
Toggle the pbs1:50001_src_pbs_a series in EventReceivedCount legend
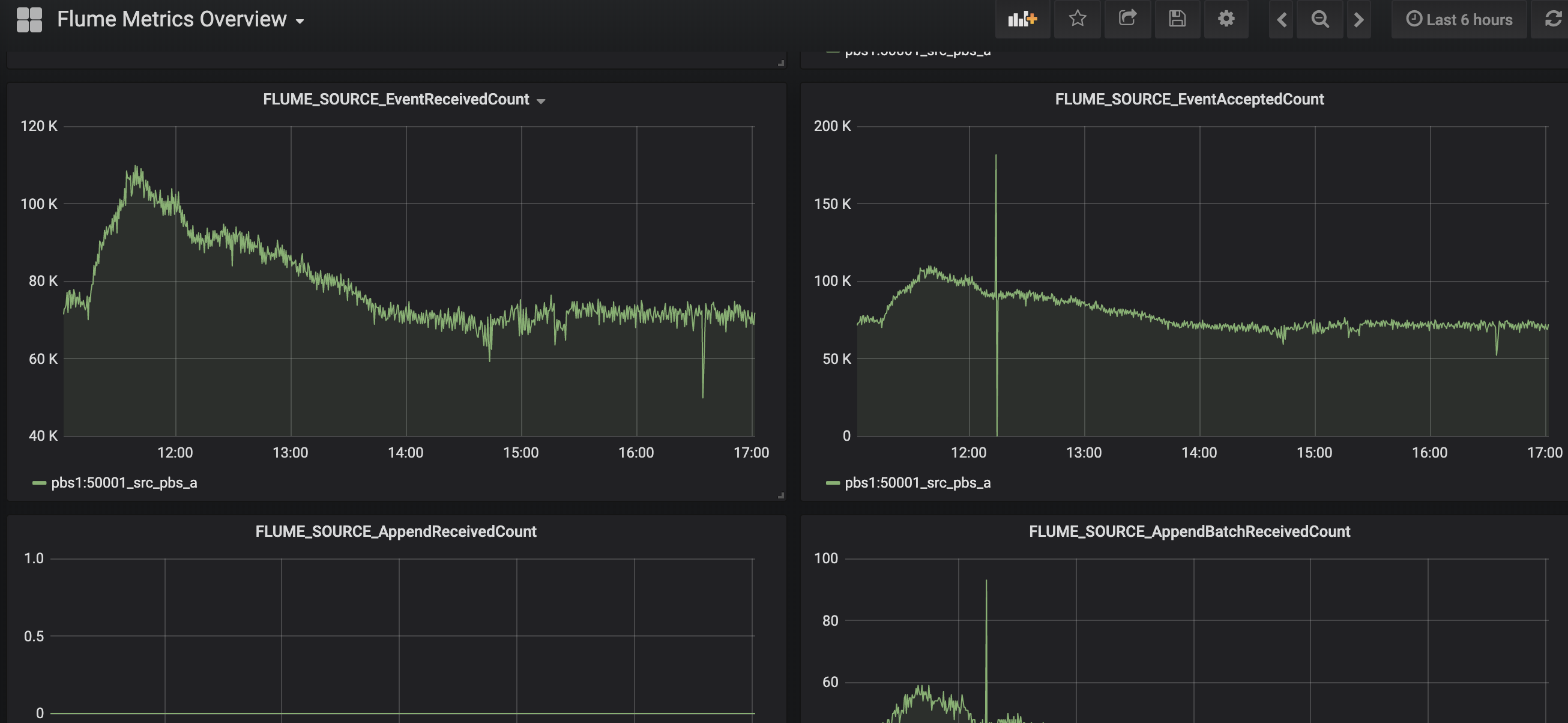(124, 483)
